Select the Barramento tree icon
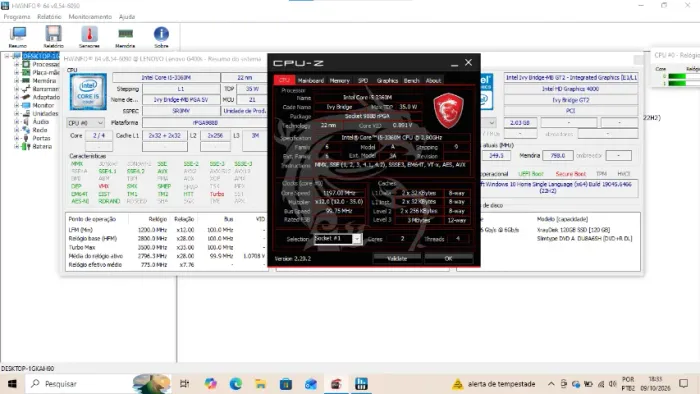Image resolution: width=700 pixels, height=394 pixels. coord(26,89)
